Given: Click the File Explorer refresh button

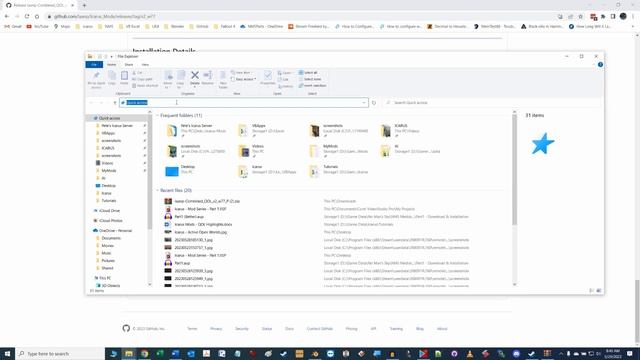Looking at the screenshot, I should tap(374, 103).
